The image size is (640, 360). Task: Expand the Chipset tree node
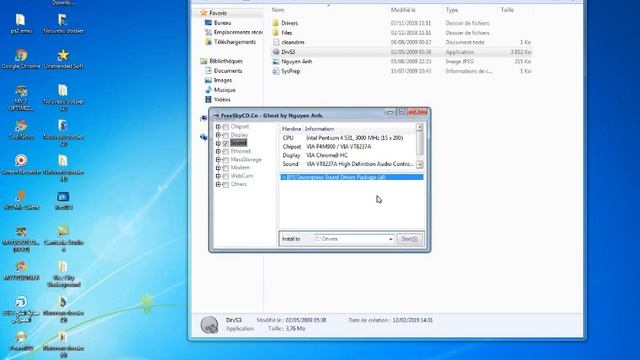pyautogui.click(x=218, y=127)
